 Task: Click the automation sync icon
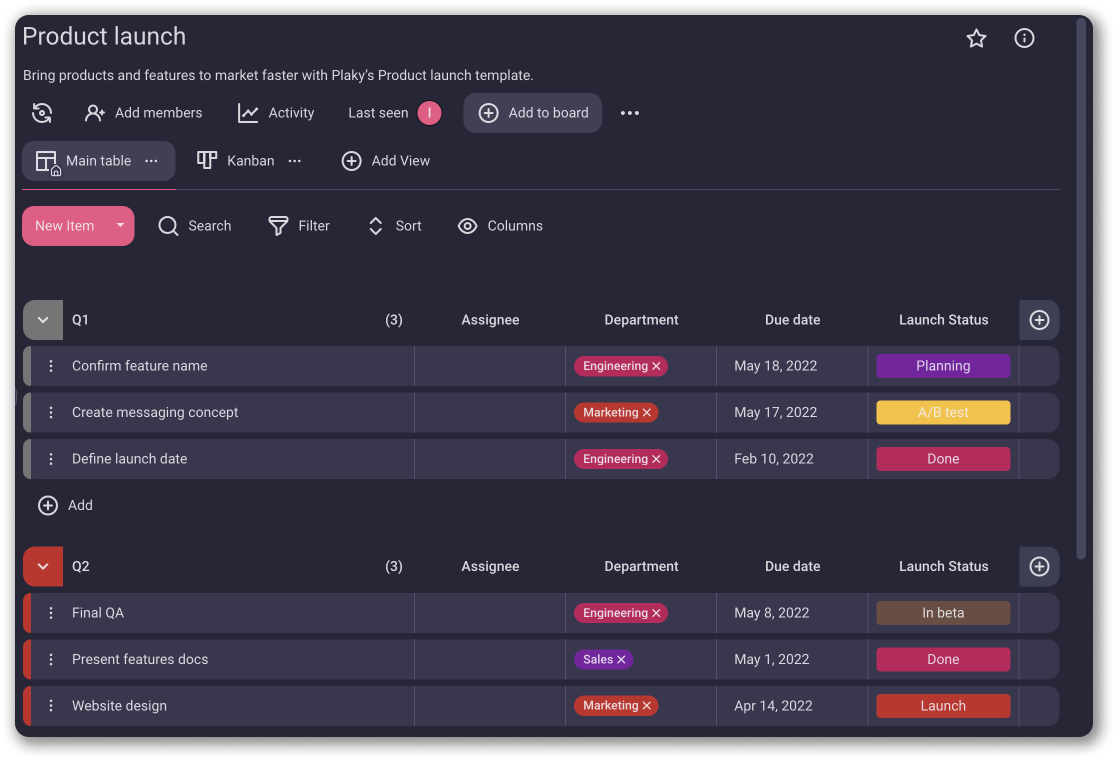pyautogui.click(x=42, y=113)
